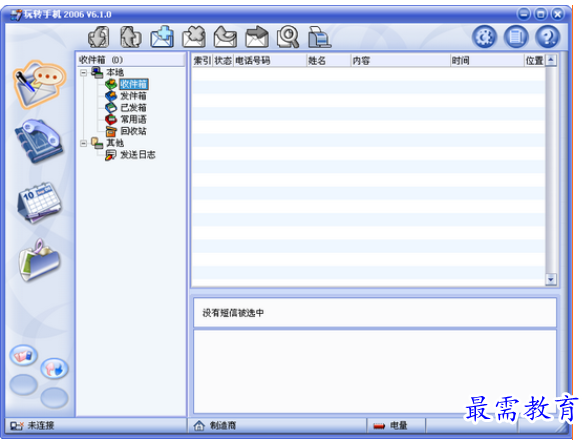
Task: Sort by 位置 column header
Action: pos(534,60)
